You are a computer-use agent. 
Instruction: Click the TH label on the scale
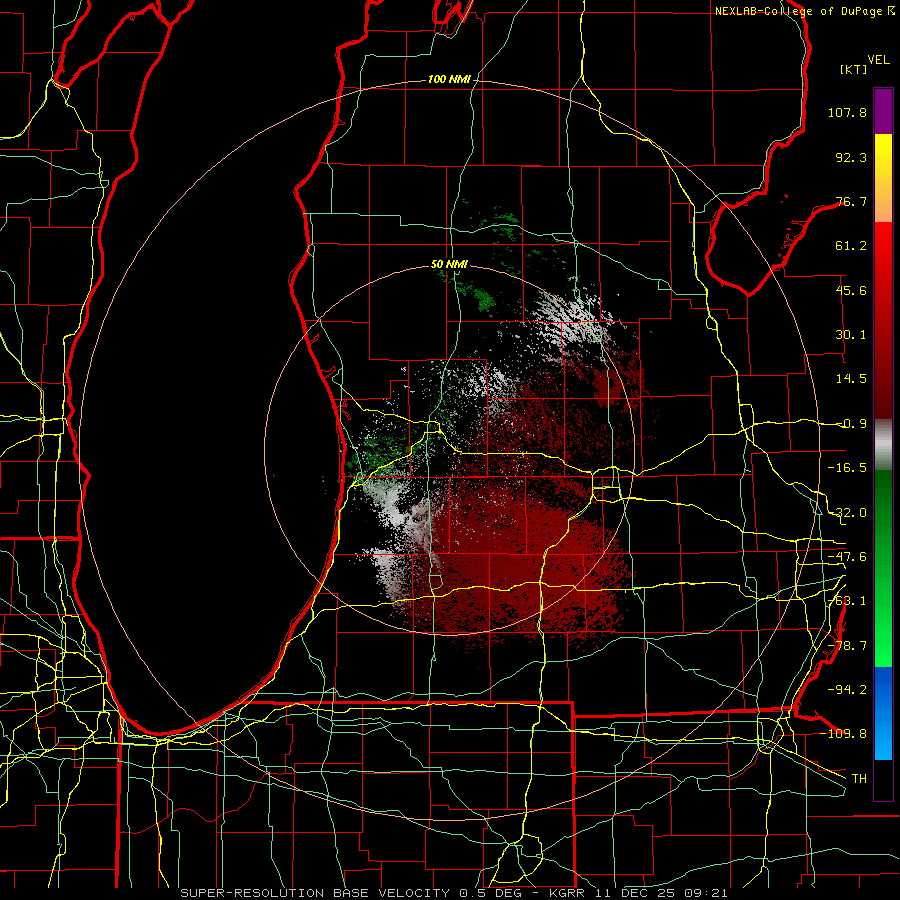pyautogui.click(x=859, y=778)
